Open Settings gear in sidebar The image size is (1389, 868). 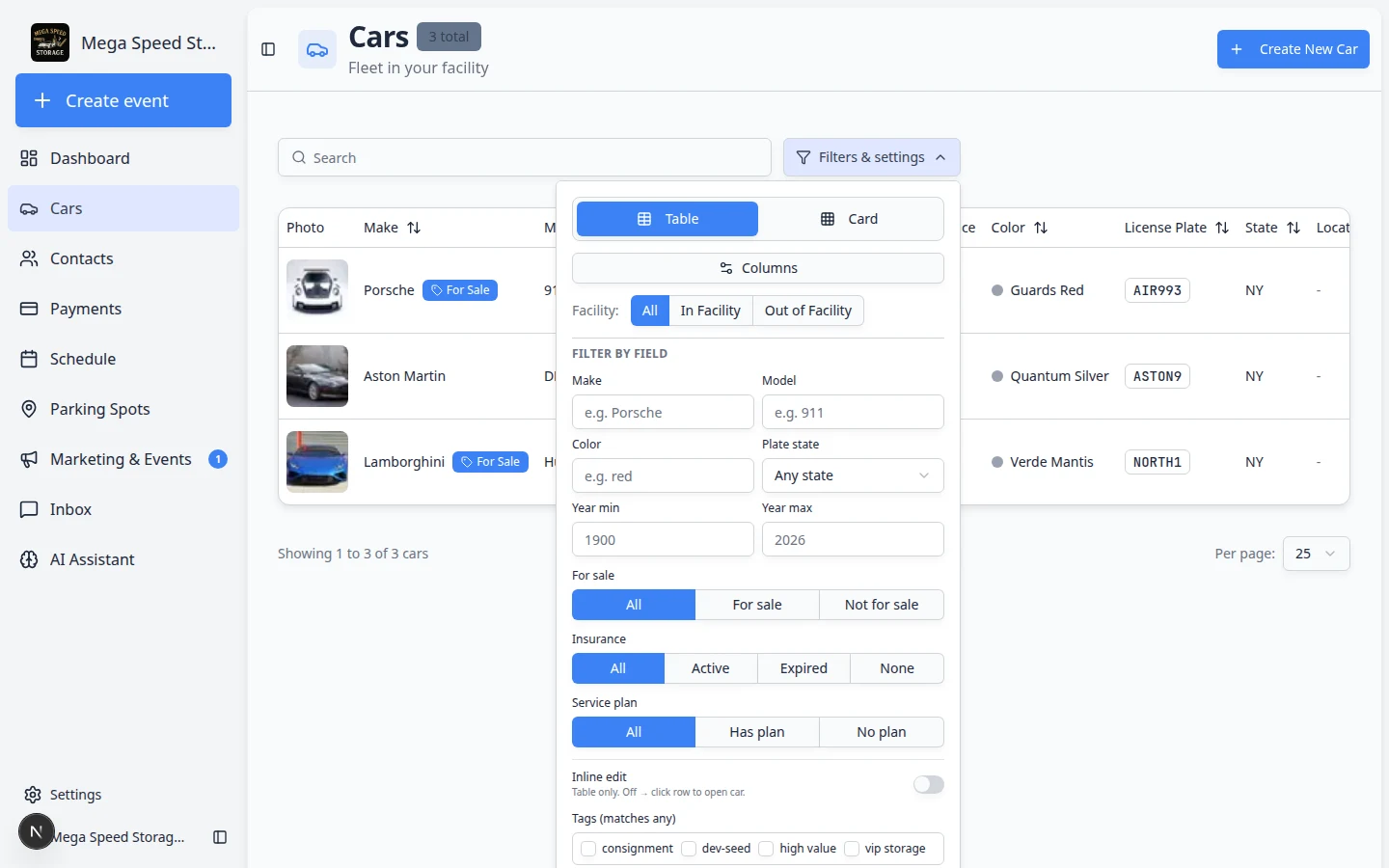[x=33, y=795]
